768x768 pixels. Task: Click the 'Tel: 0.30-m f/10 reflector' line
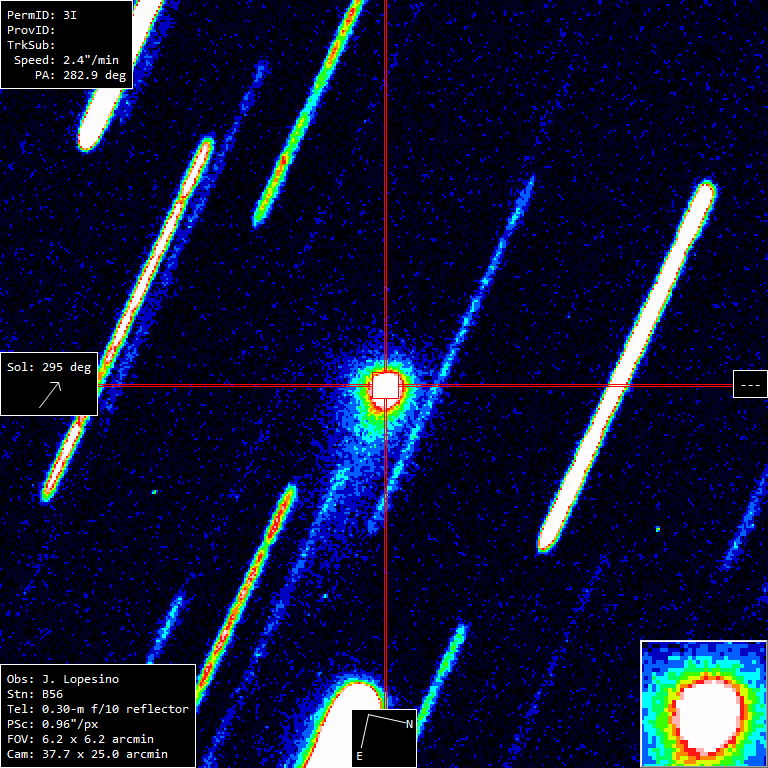tap(97, 709)
